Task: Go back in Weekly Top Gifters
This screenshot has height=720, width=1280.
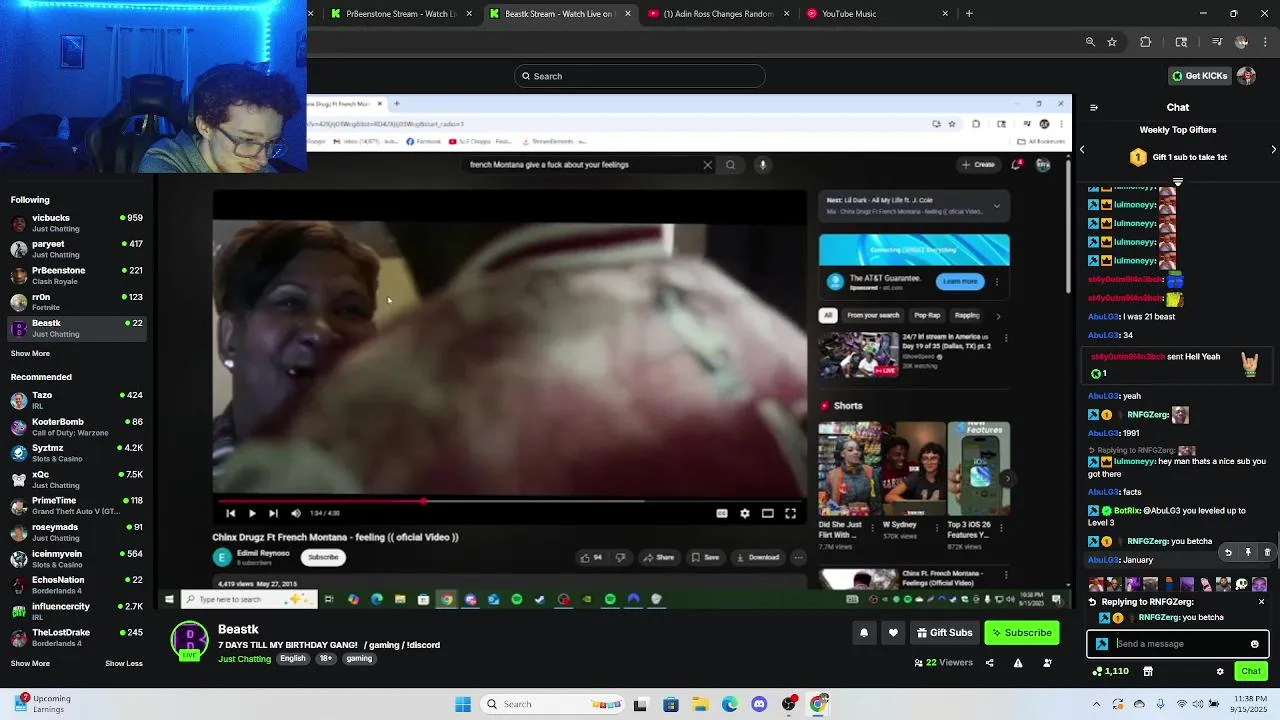Action: (x=1082, y=150)
